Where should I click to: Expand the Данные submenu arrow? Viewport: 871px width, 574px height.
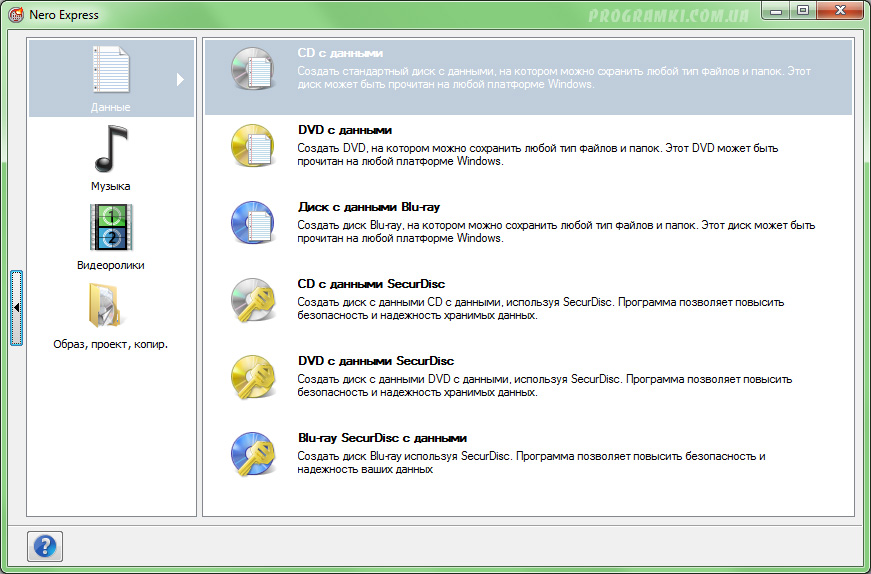[x=180, y=79]
